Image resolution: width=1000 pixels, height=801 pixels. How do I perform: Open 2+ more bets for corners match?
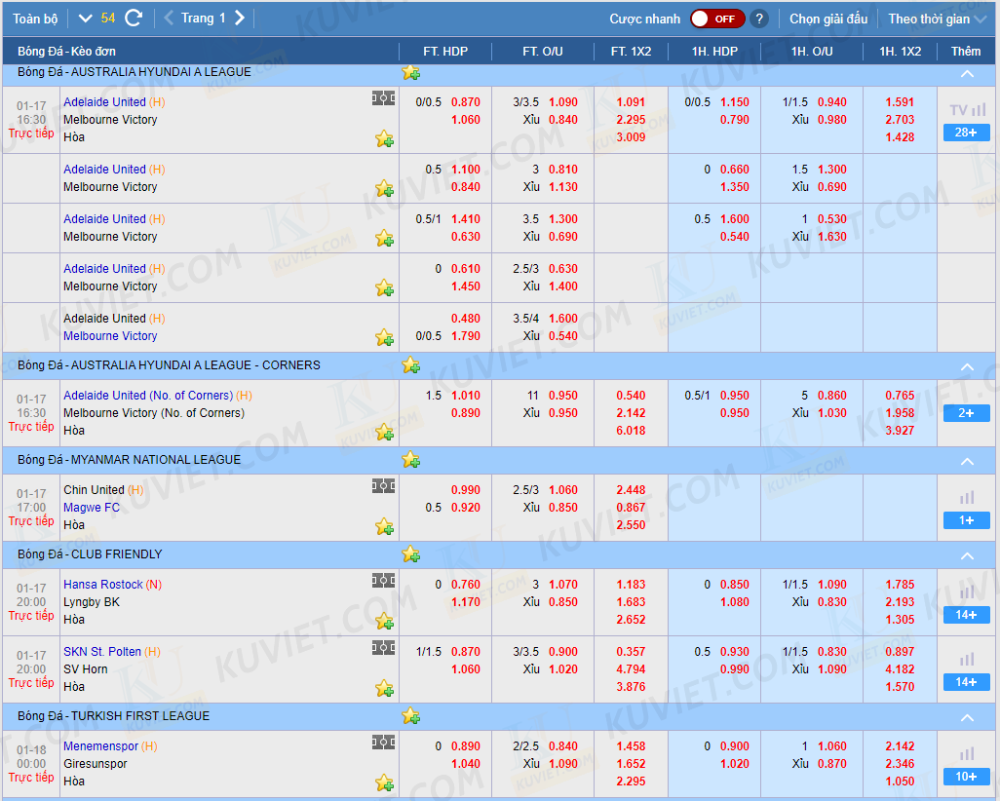(x=966, y=413)
